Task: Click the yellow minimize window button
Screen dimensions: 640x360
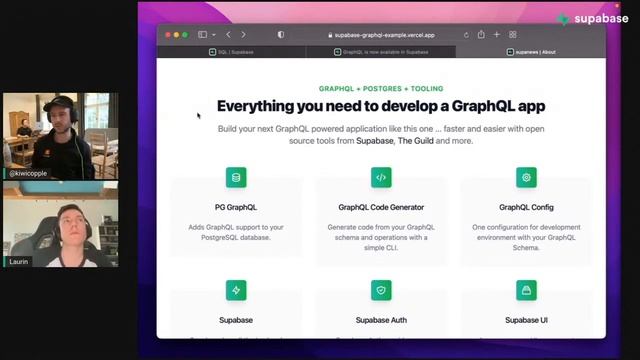Action: [176, 35]
